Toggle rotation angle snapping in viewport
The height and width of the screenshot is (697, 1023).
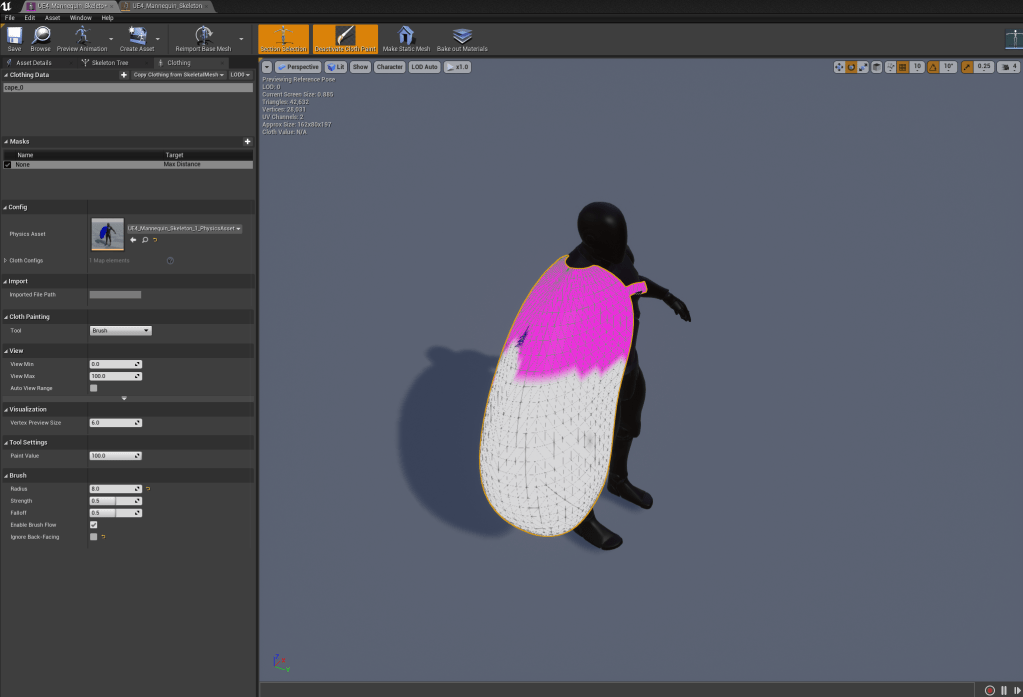[x=933, y=67]
